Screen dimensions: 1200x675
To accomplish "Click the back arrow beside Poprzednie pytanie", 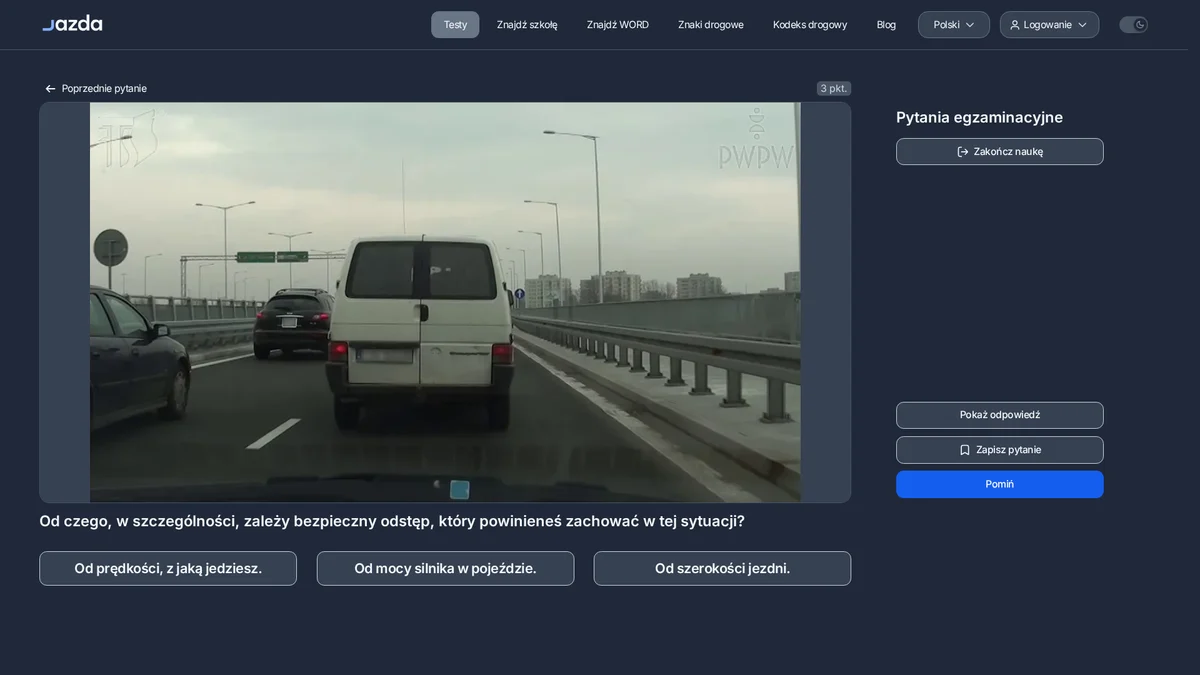I will (51, 89).
